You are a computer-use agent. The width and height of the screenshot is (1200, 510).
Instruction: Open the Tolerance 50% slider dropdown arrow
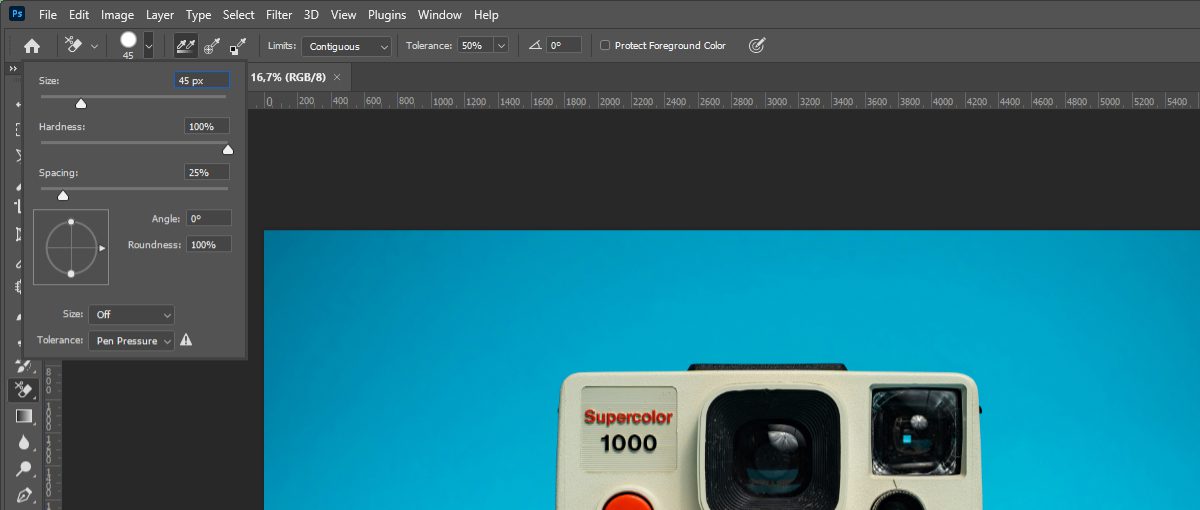click(x=500, y=46)
